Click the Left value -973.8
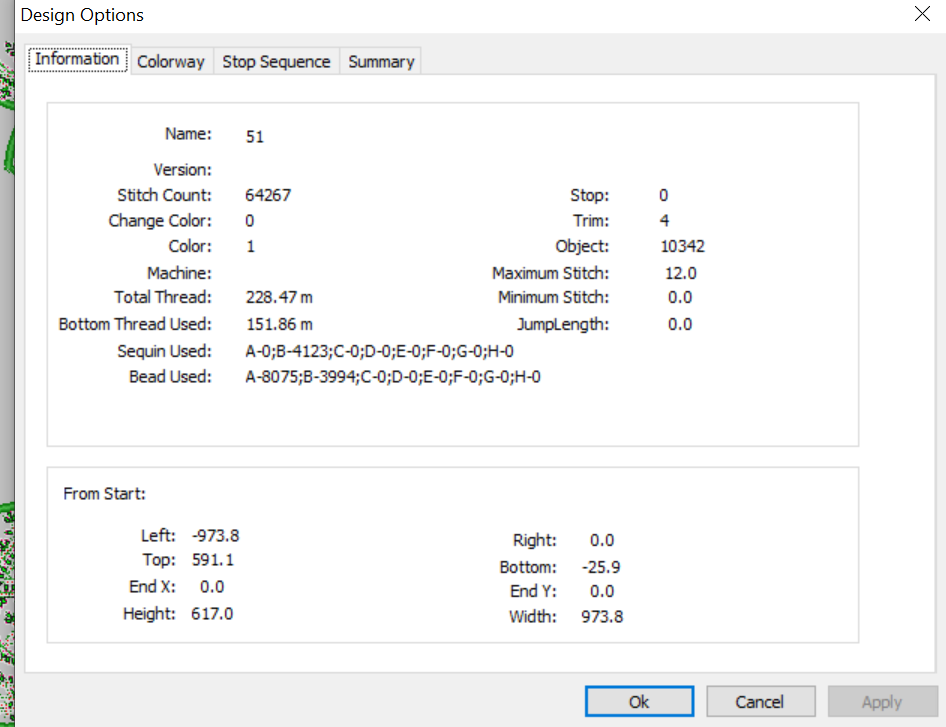 click(x=215, y=536)
